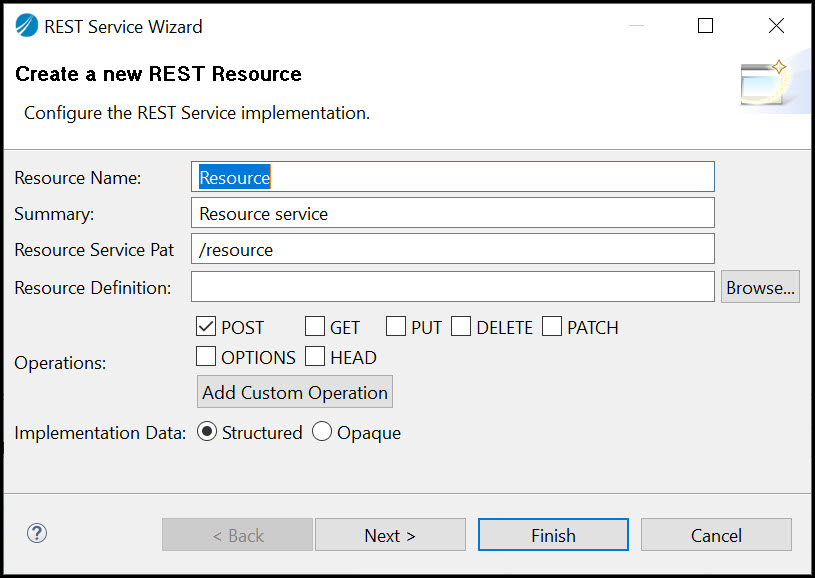Select the Opaque implementation data option
Viewport: 815px width, 578px height.
pyautogui.click(x=322, y=432)
